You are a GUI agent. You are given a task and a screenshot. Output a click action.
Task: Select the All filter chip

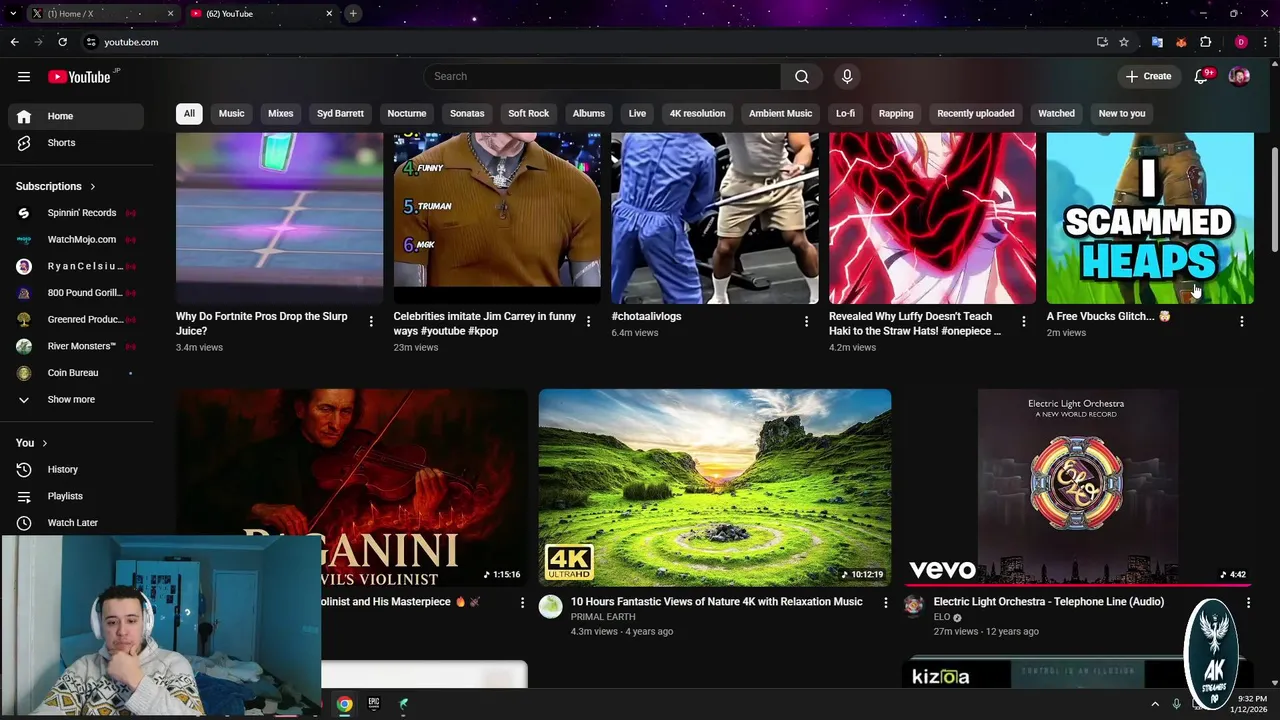tap(189, 114)
